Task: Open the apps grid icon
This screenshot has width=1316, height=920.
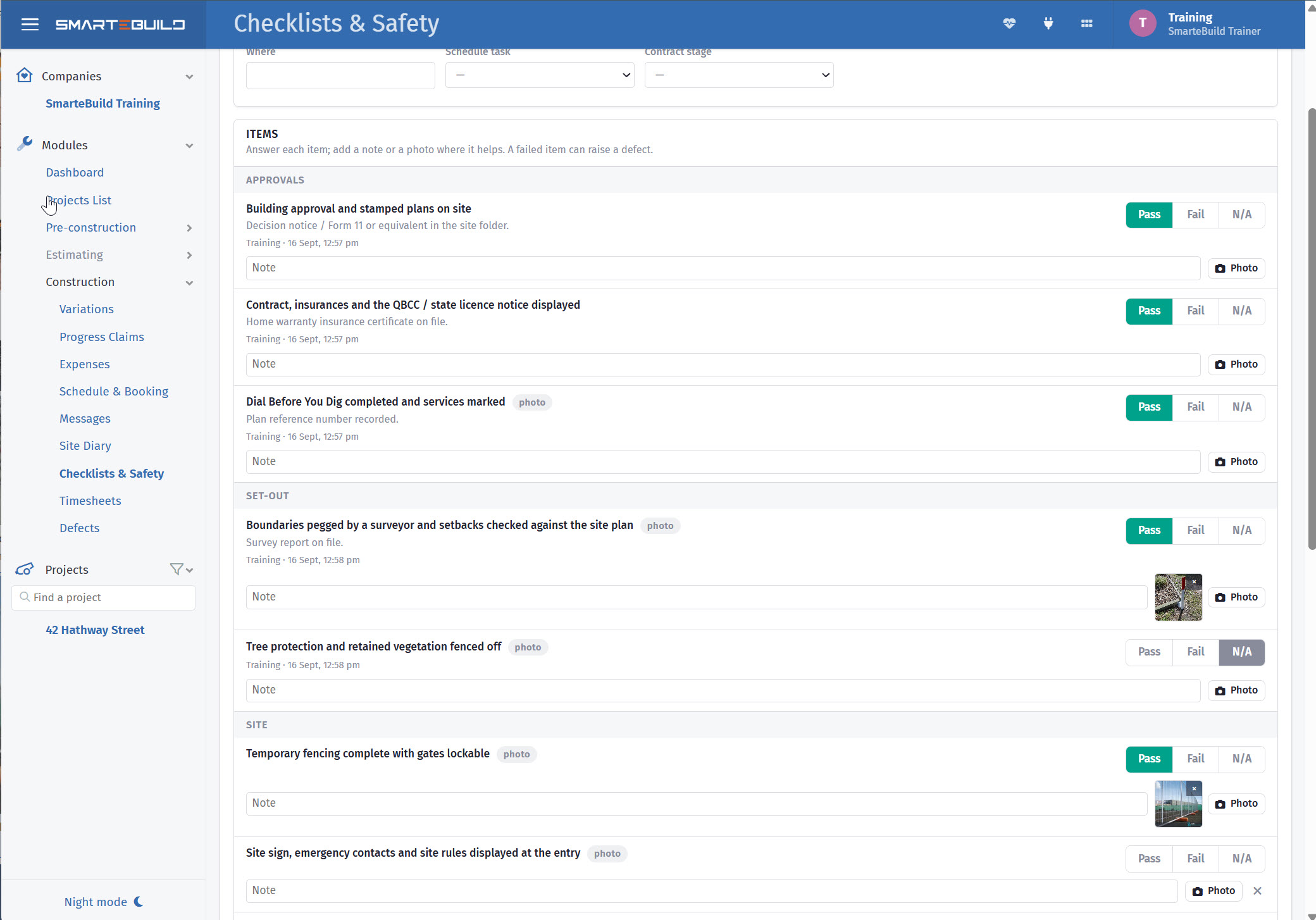Action: [1087, 23]
